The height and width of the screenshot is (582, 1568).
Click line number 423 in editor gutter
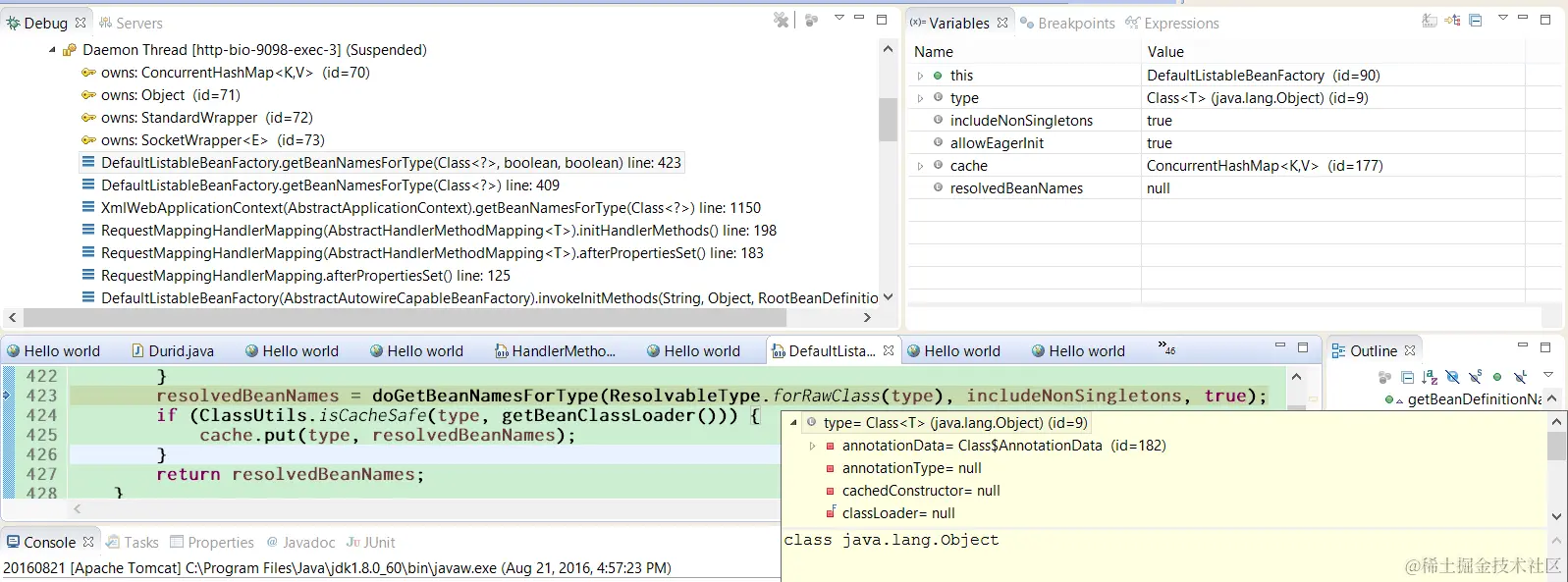(x=41, y=396)
